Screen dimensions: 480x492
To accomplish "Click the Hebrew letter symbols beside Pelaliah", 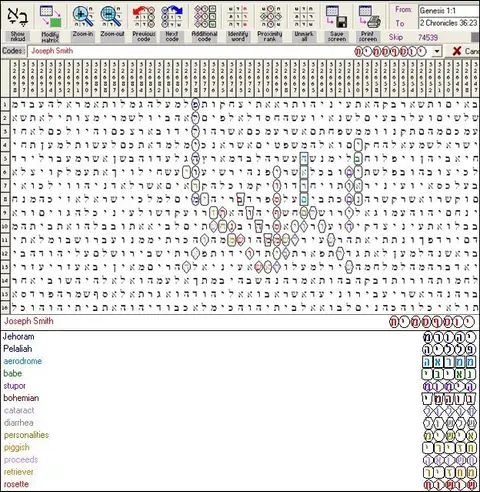I will [x=449, y=350].
